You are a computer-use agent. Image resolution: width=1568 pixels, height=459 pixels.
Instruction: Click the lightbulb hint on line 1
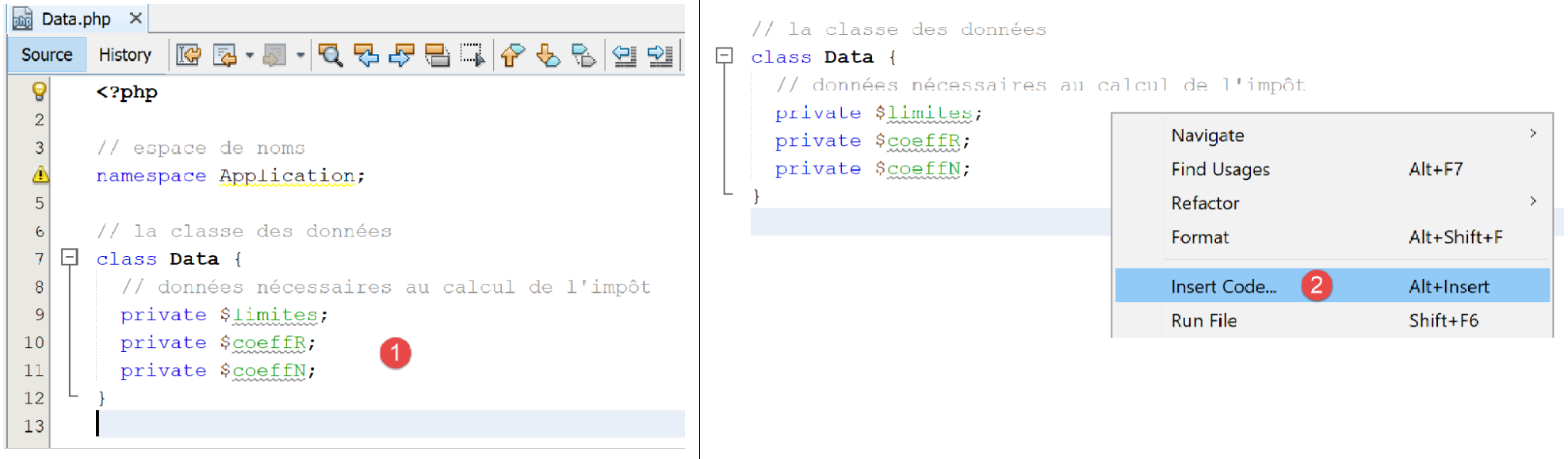coord(39,91)
